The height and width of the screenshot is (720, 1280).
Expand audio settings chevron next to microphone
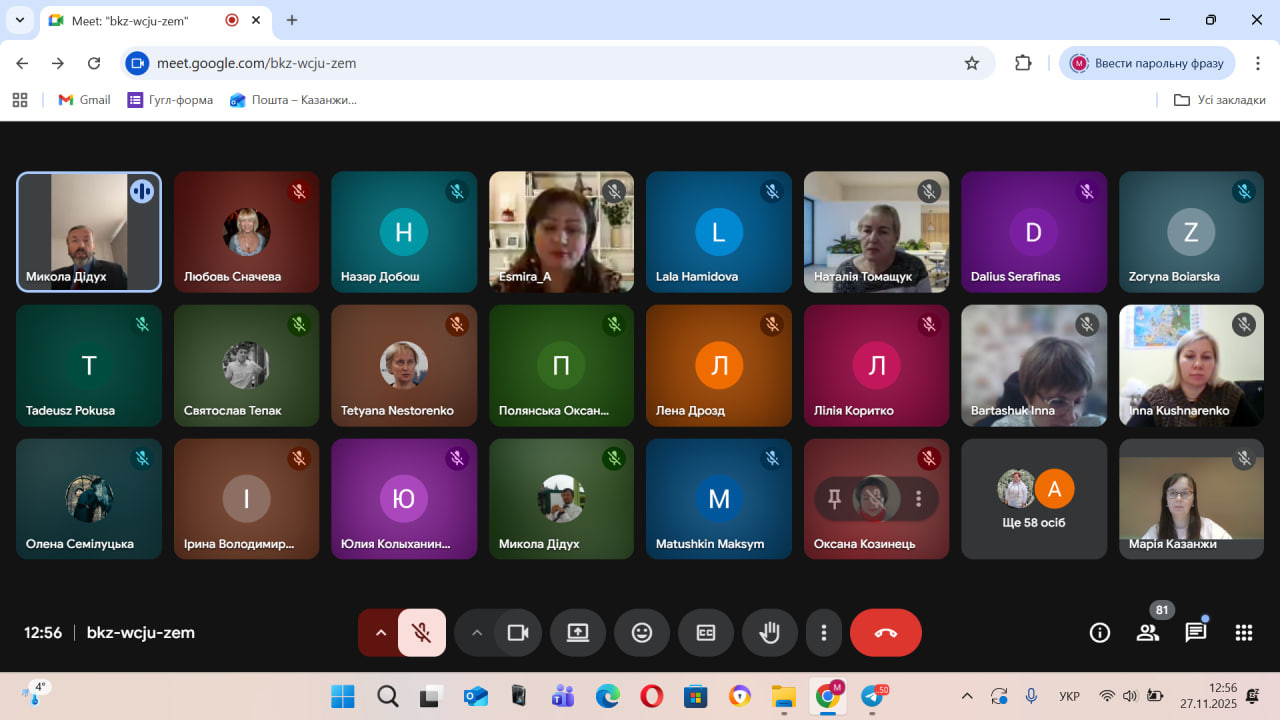click(x=380, y=632)
